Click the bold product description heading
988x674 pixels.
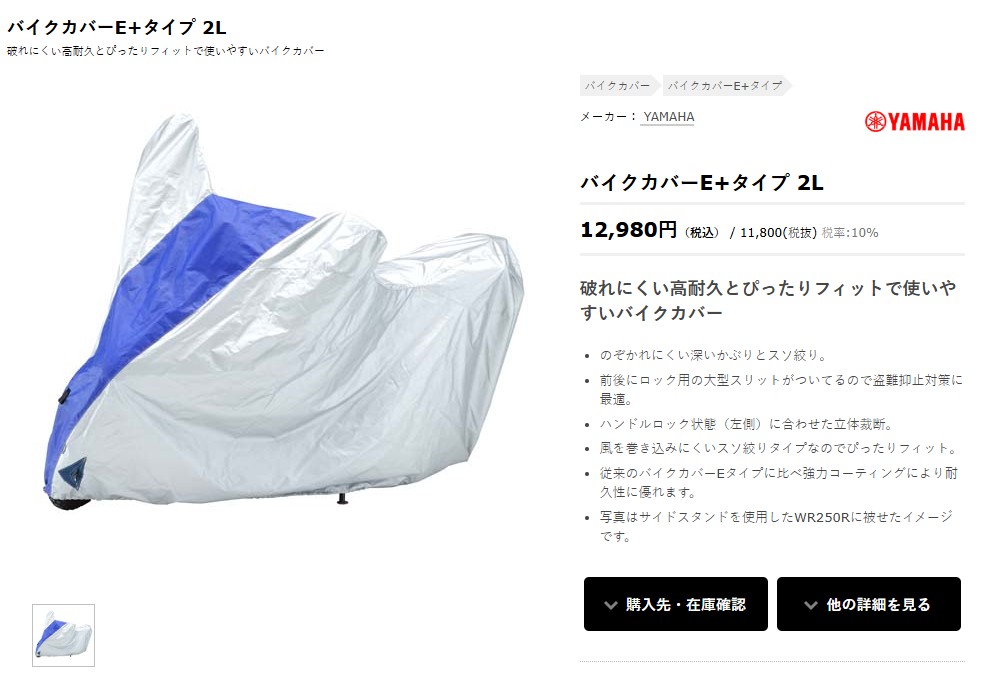pyautogui.click(x=768, y=300)
